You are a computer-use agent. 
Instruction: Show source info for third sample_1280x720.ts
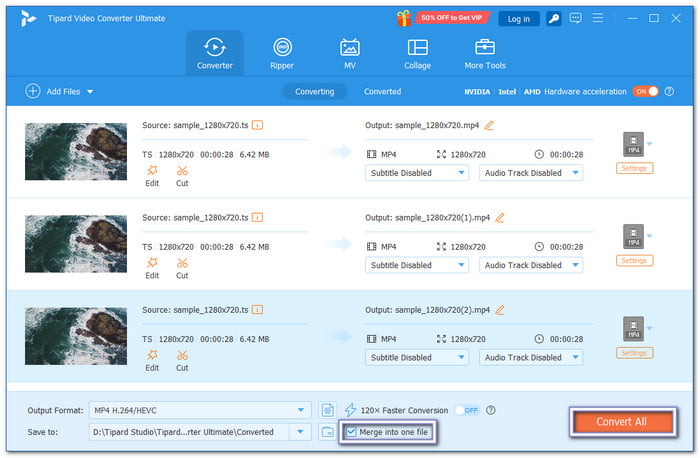pos(258,310)
